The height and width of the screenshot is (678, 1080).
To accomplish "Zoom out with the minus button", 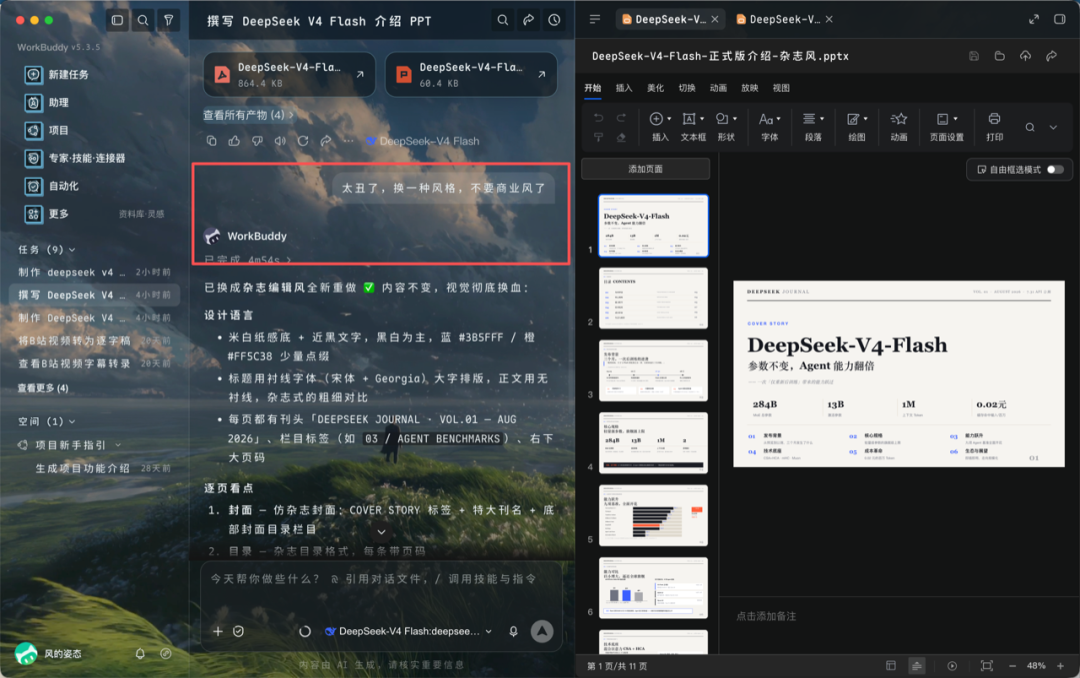I will pos(1012,666).
